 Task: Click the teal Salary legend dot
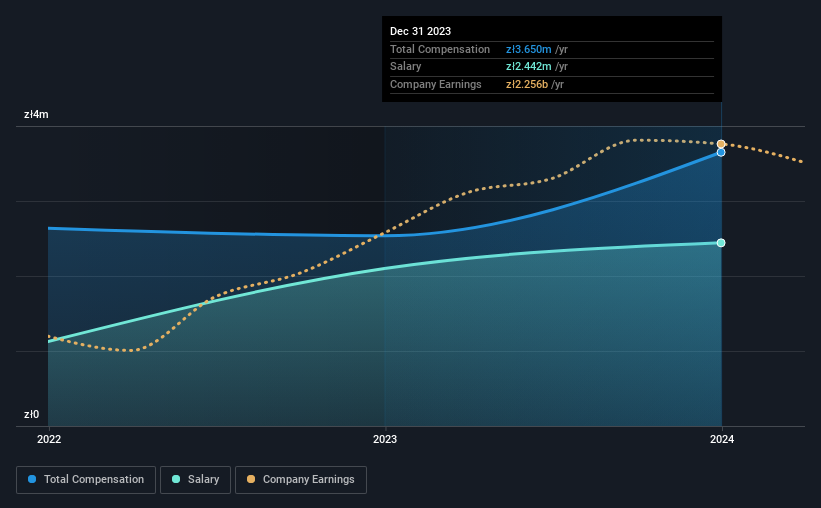coord(176,479)
